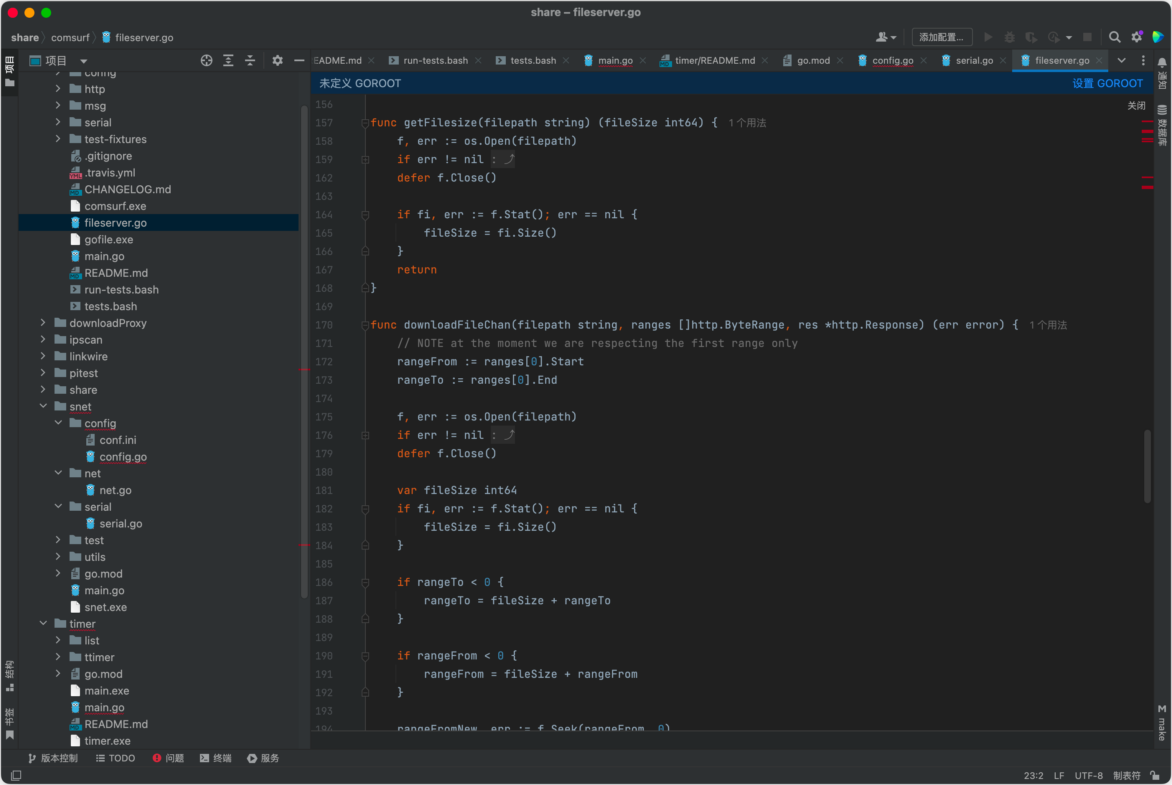Click the UTF-8 encoding in status bar
This screenshot has width=1172, height=785.
coord(1088,775)
